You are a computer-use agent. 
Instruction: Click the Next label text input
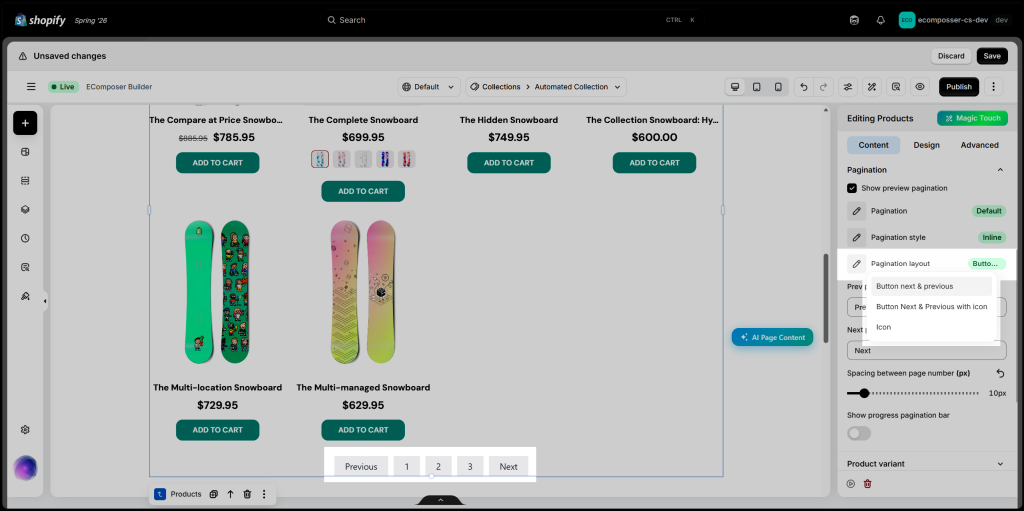coord(927,350)
